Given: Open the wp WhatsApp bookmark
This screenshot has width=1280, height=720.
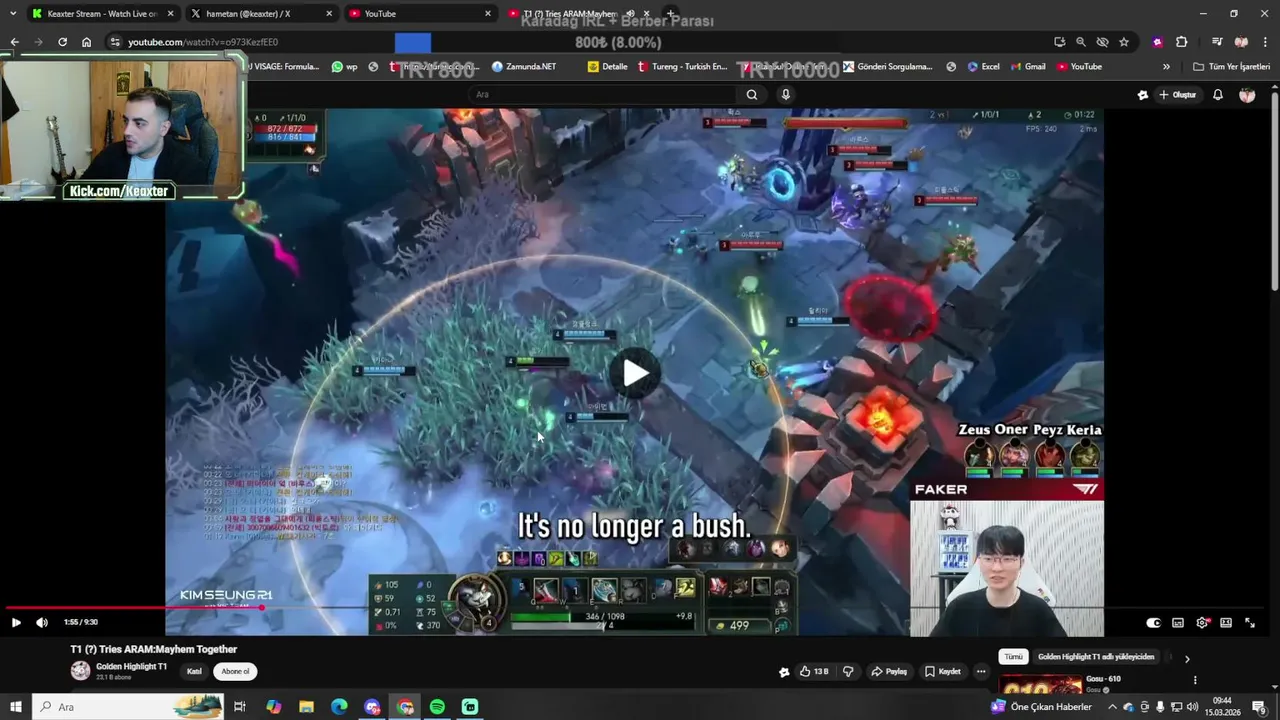Looking at the screenshot, I should click(x=345, y=67).
